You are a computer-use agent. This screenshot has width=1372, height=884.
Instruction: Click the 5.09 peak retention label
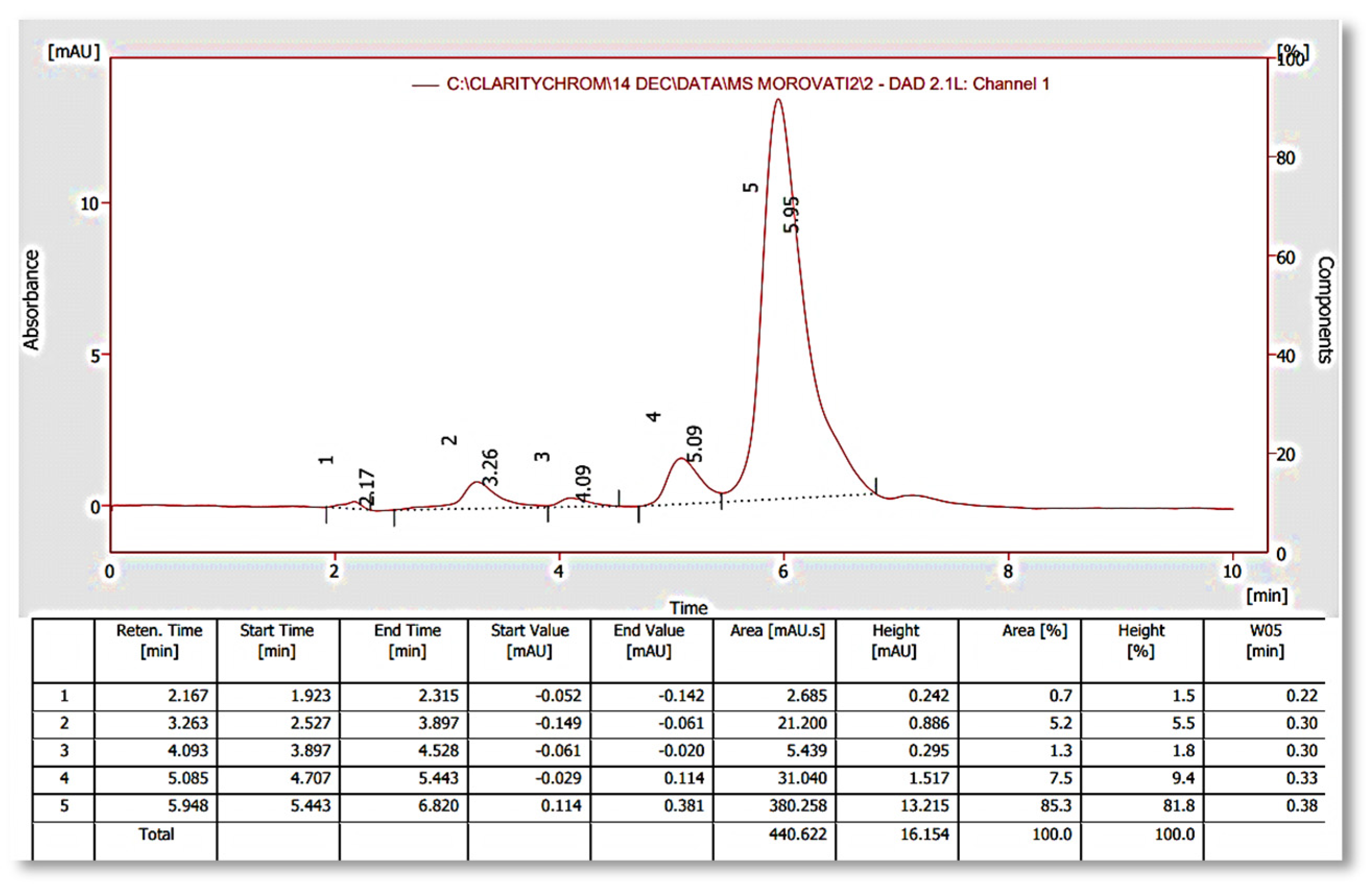(694, 444)
